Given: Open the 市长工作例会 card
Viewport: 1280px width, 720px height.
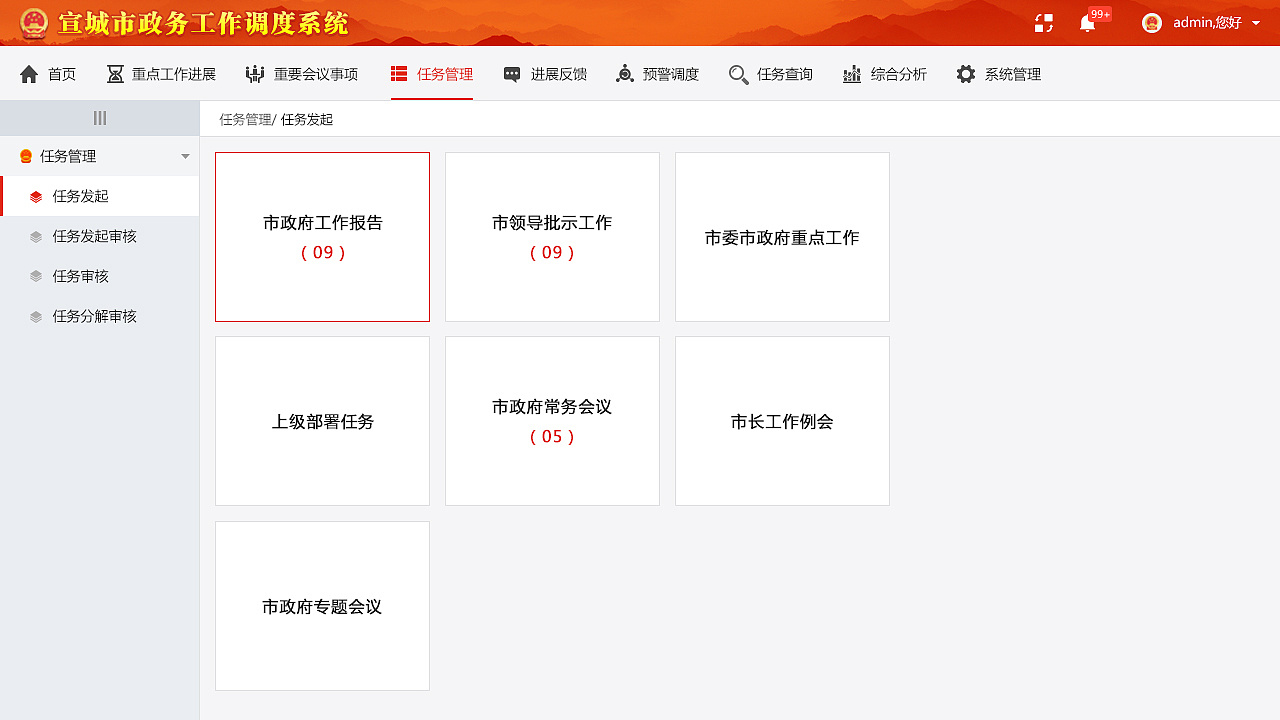Looking at the screenshot, I should click(x=782, y=420).
